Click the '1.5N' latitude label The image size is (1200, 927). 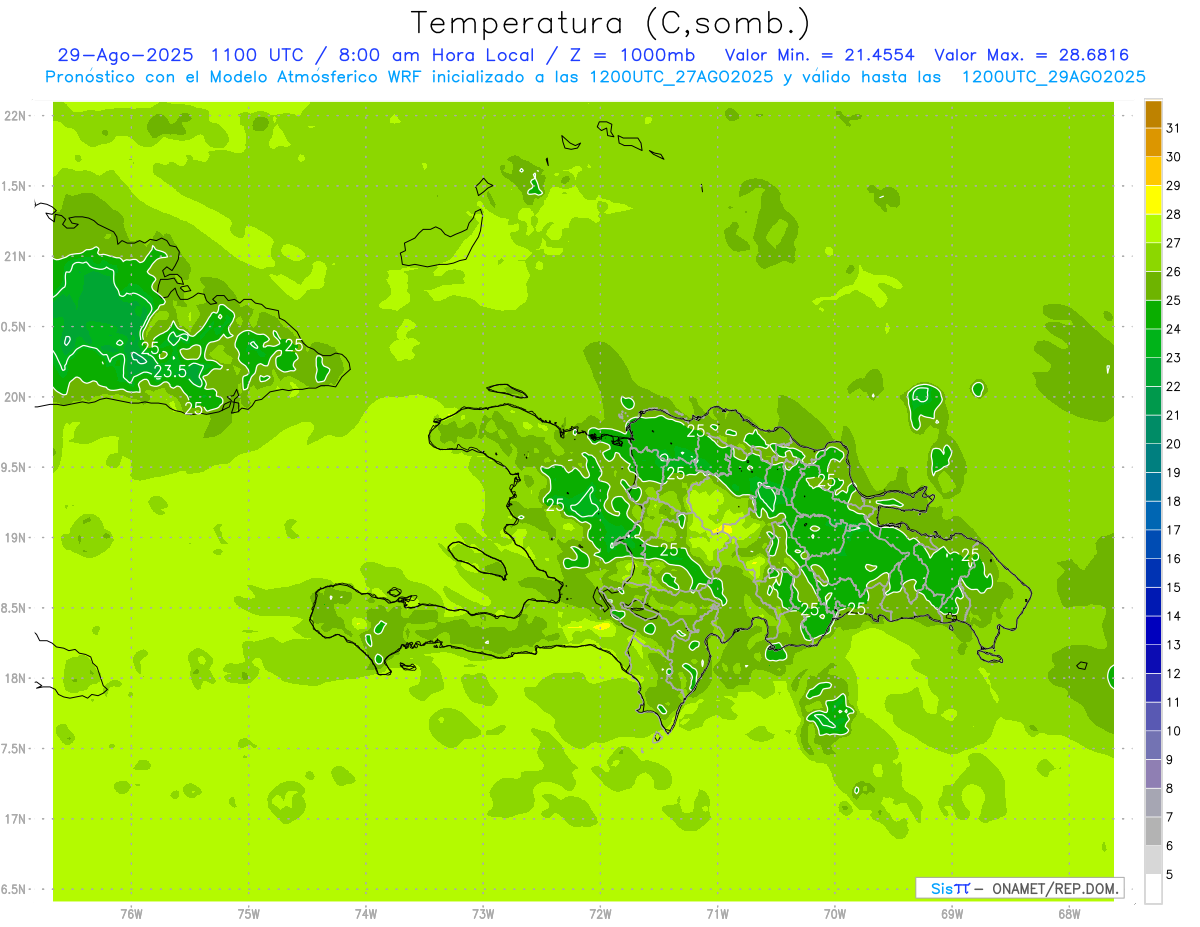(15, 186)
